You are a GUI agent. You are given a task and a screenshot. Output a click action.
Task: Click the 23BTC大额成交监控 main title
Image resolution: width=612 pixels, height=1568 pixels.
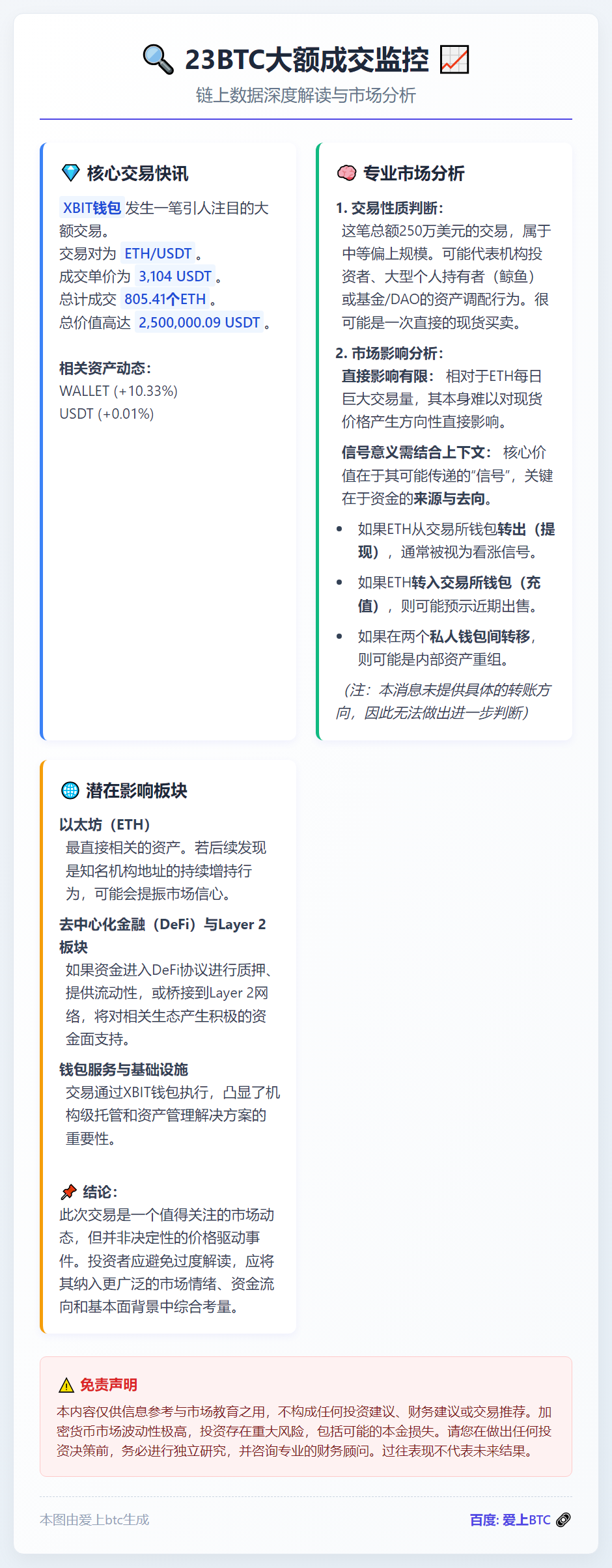coord(307,59)
